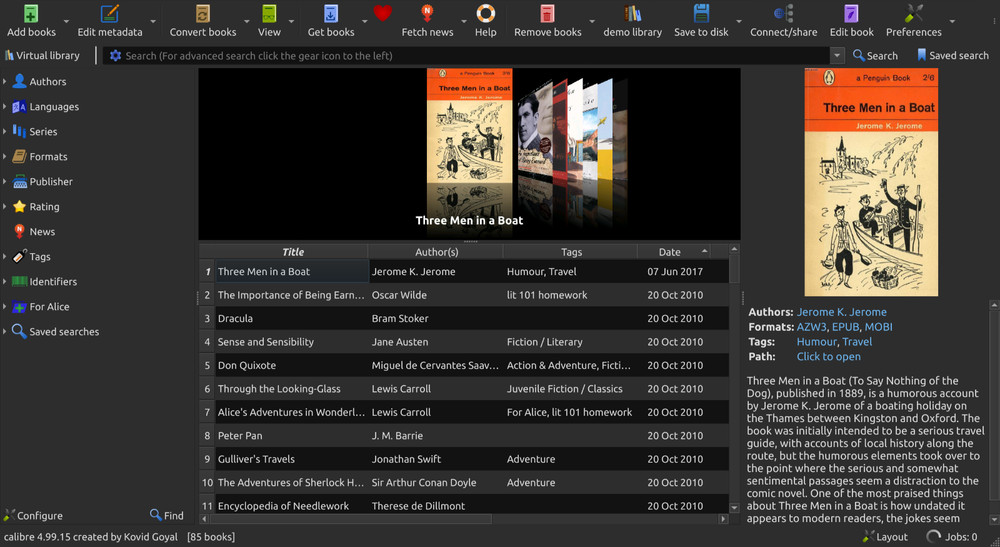Open the Remove books dropdown arrow
1000x547 pixels.
coord(592,21)
